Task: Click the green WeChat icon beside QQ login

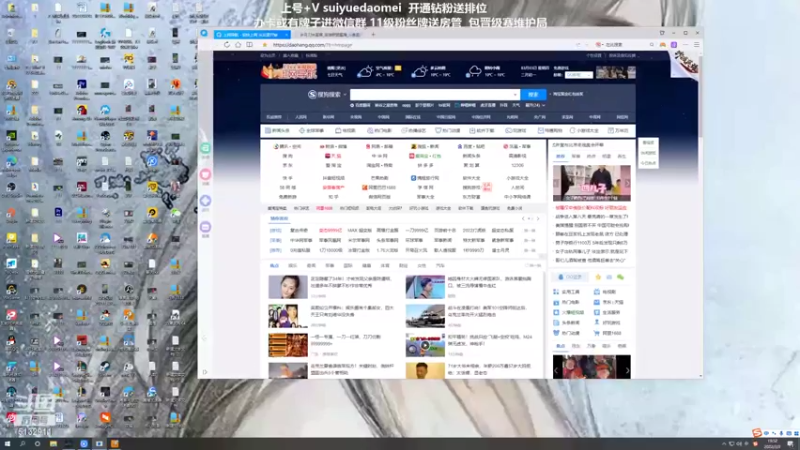Action: (x=620, y=277)
